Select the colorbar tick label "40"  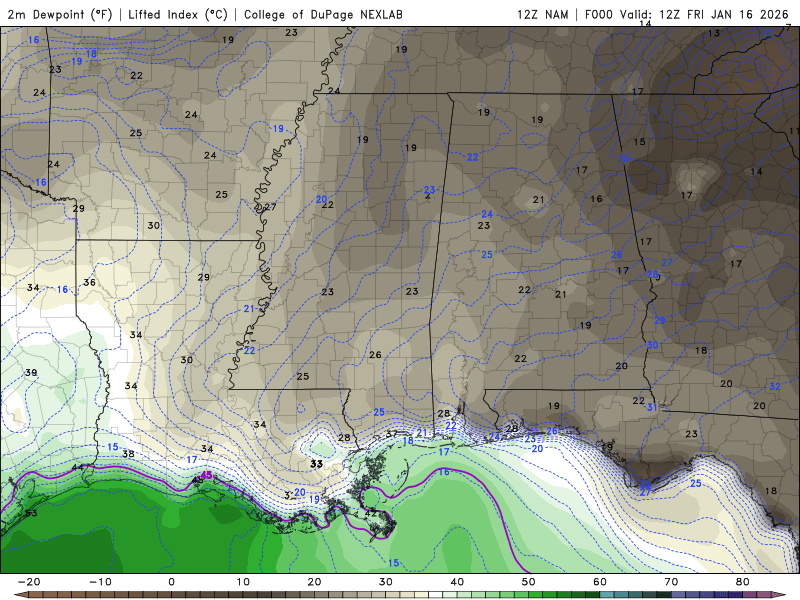(x=457, y=582)
